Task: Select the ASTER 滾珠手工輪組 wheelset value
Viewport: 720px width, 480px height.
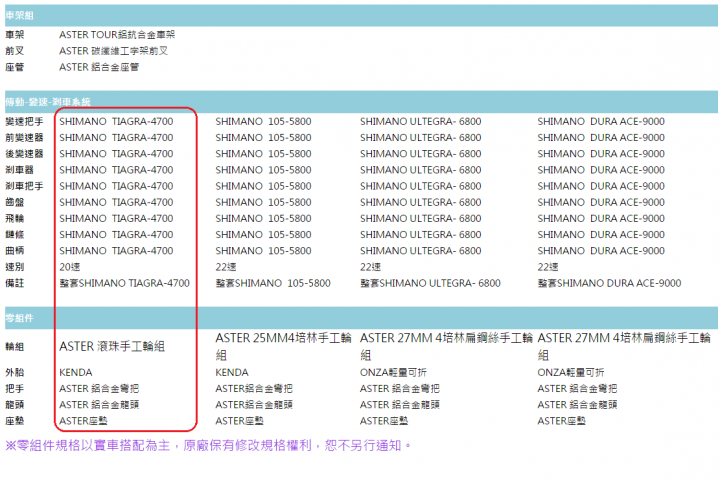Action: pyautogui.click(x=112, y=346)
